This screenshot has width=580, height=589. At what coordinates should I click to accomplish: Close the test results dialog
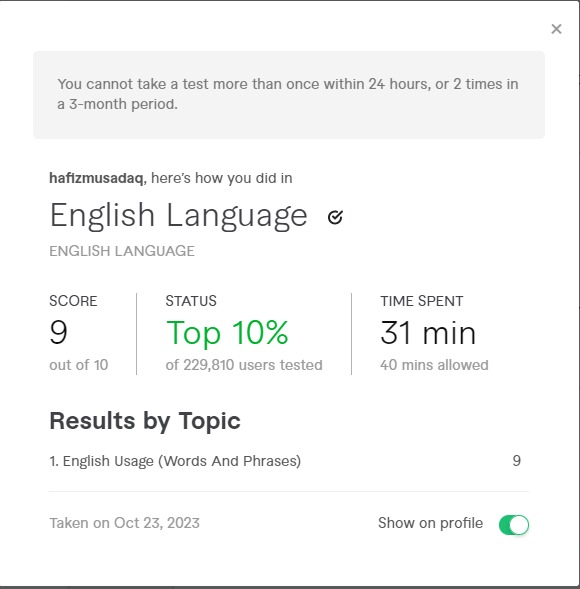point(556,29)
